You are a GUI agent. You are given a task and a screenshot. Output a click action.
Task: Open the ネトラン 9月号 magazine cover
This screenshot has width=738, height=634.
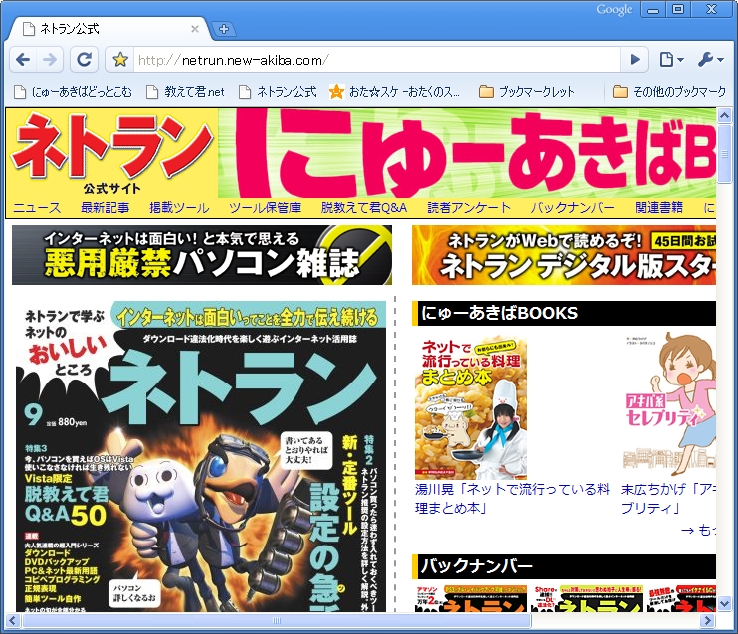[x=201, y=457]
